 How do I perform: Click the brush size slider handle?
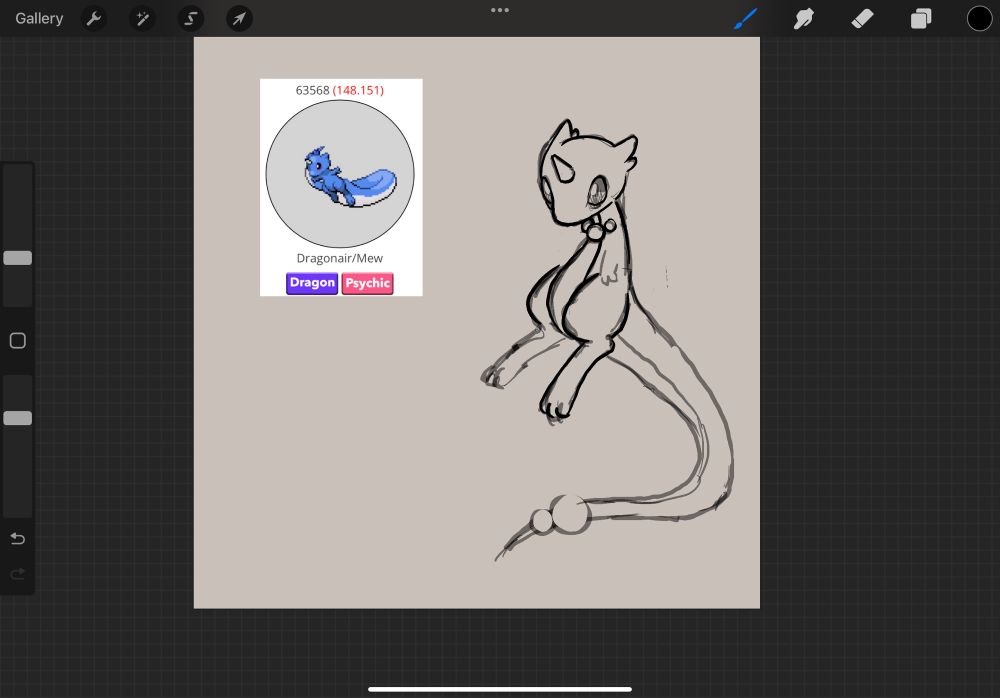18,258
